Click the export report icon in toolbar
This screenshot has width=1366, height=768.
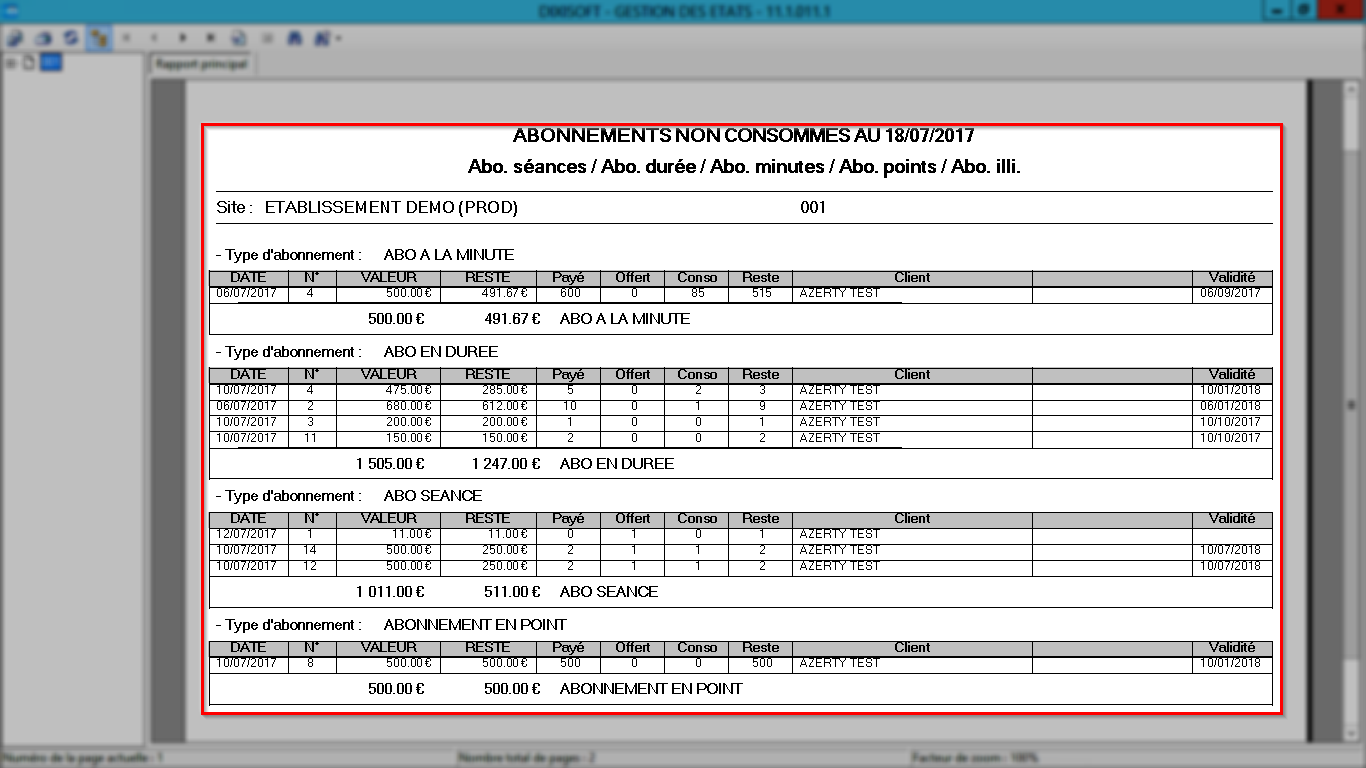click(15, 38)
